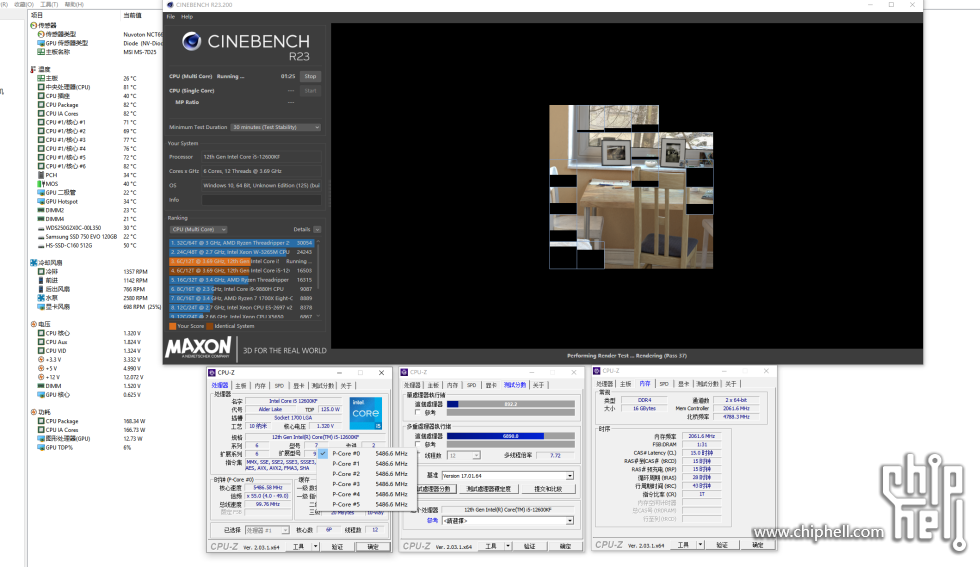980x567 pixels.
Task: Click the empty Info field in Cinebench
Action: click(x=261, y=200)
